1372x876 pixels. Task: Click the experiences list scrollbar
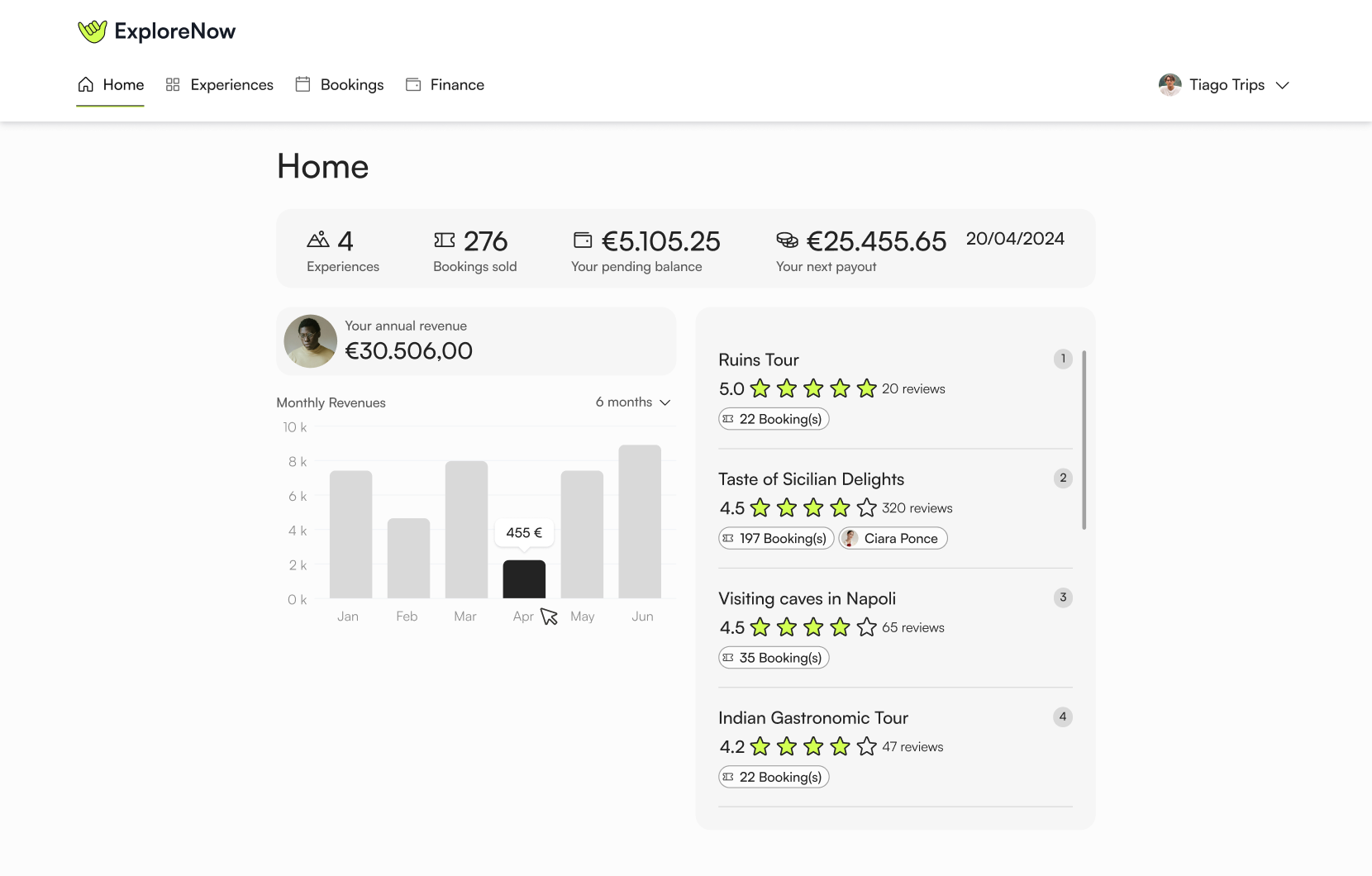1084,440
